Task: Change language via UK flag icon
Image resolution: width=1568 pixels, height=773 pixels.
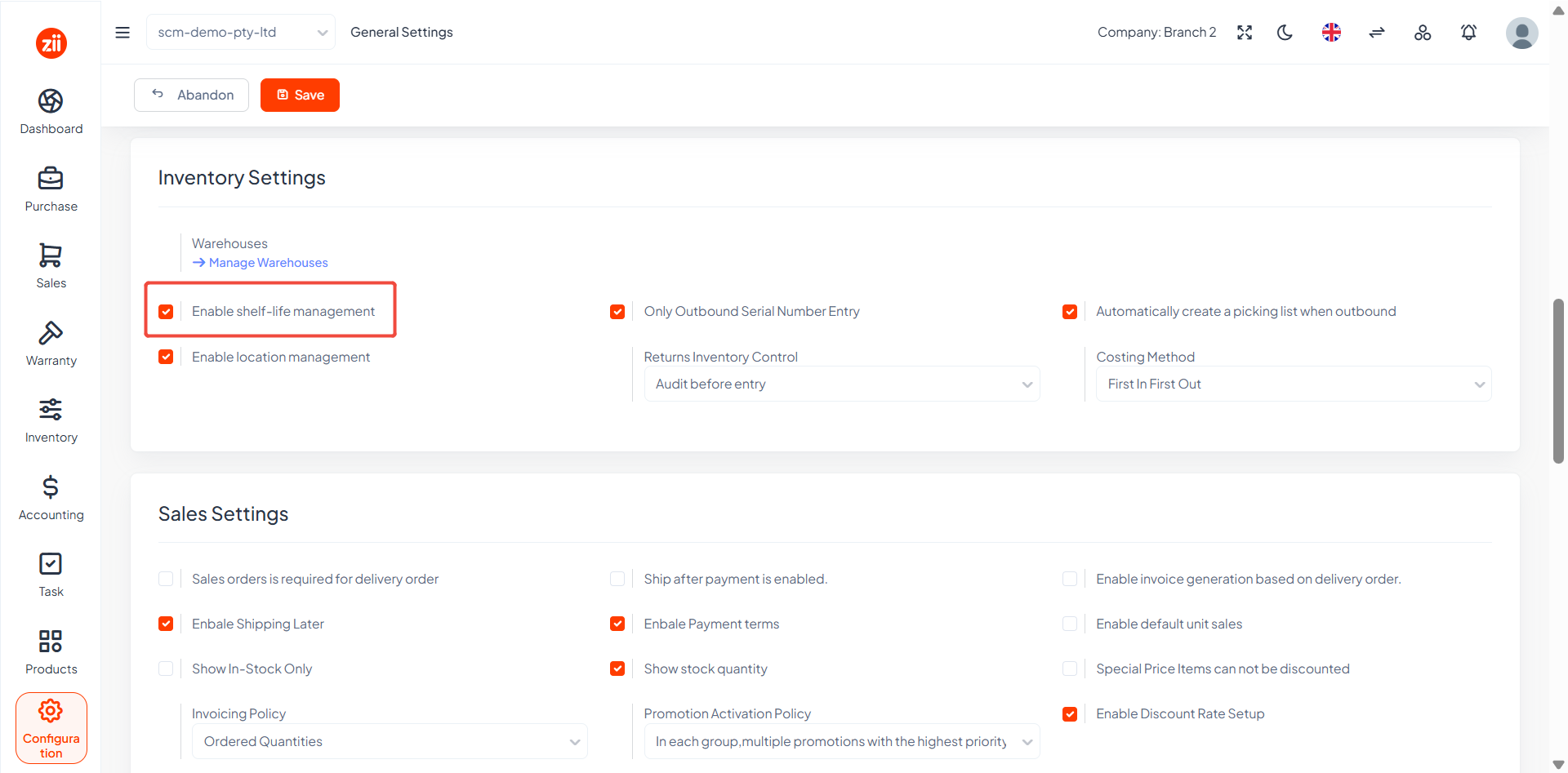Action: 1331,33
